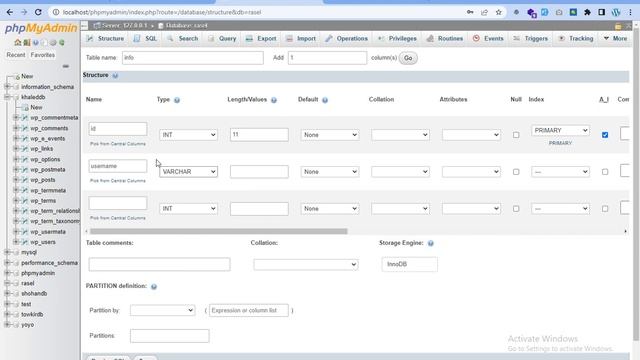Open the VARCHAR type dropdown for username
Viewport: 640px width, 360px height.
[188, 172]
